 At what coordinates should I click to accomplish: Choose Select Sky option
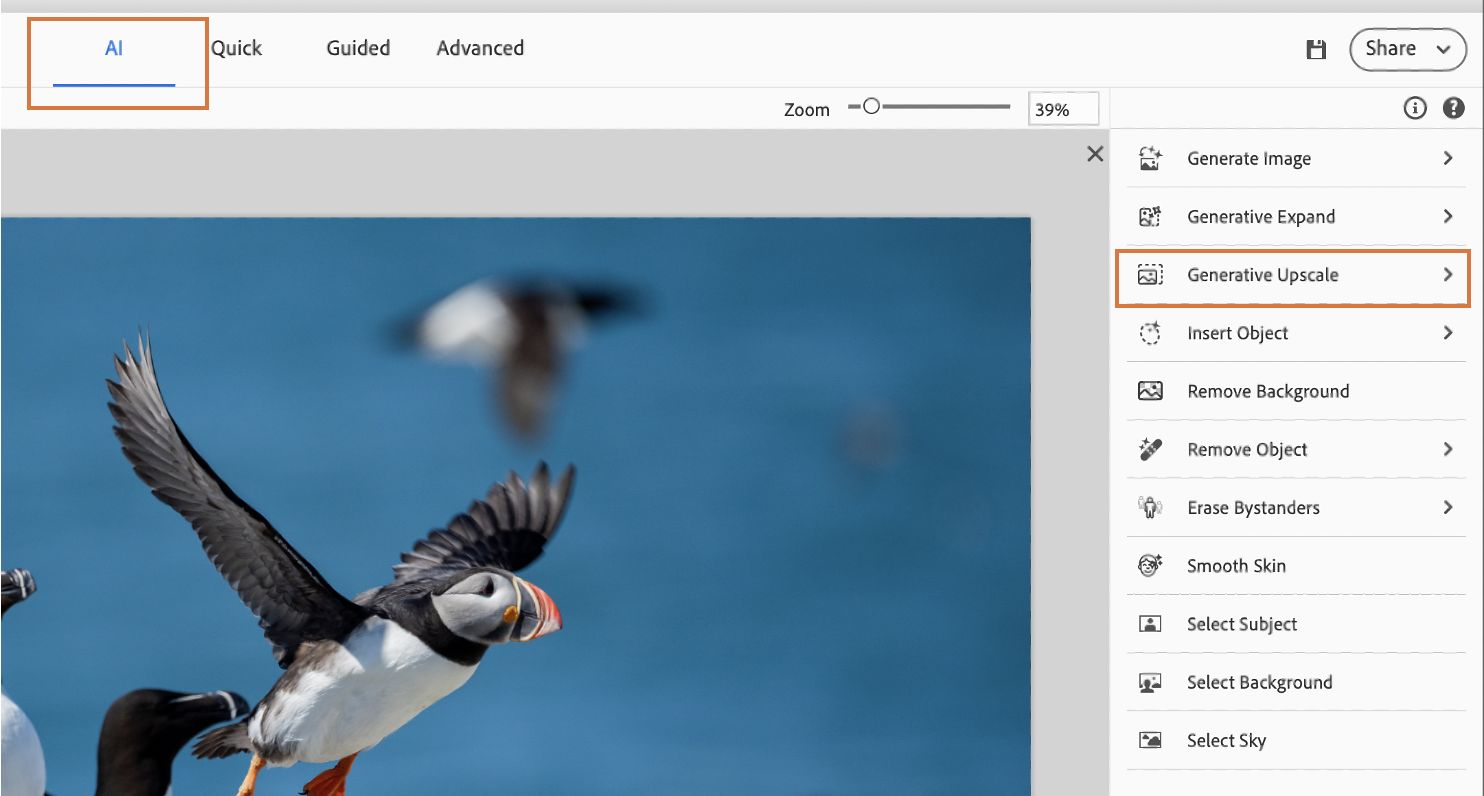pyautogui.click(x=1297, y=741)
